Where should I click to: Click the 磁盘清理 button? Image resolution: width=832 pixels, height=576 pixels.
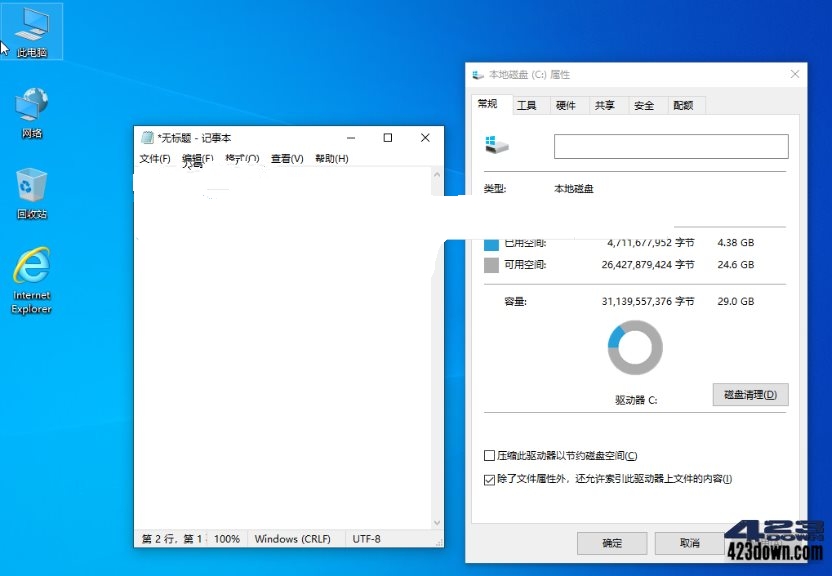coord(749,394)
